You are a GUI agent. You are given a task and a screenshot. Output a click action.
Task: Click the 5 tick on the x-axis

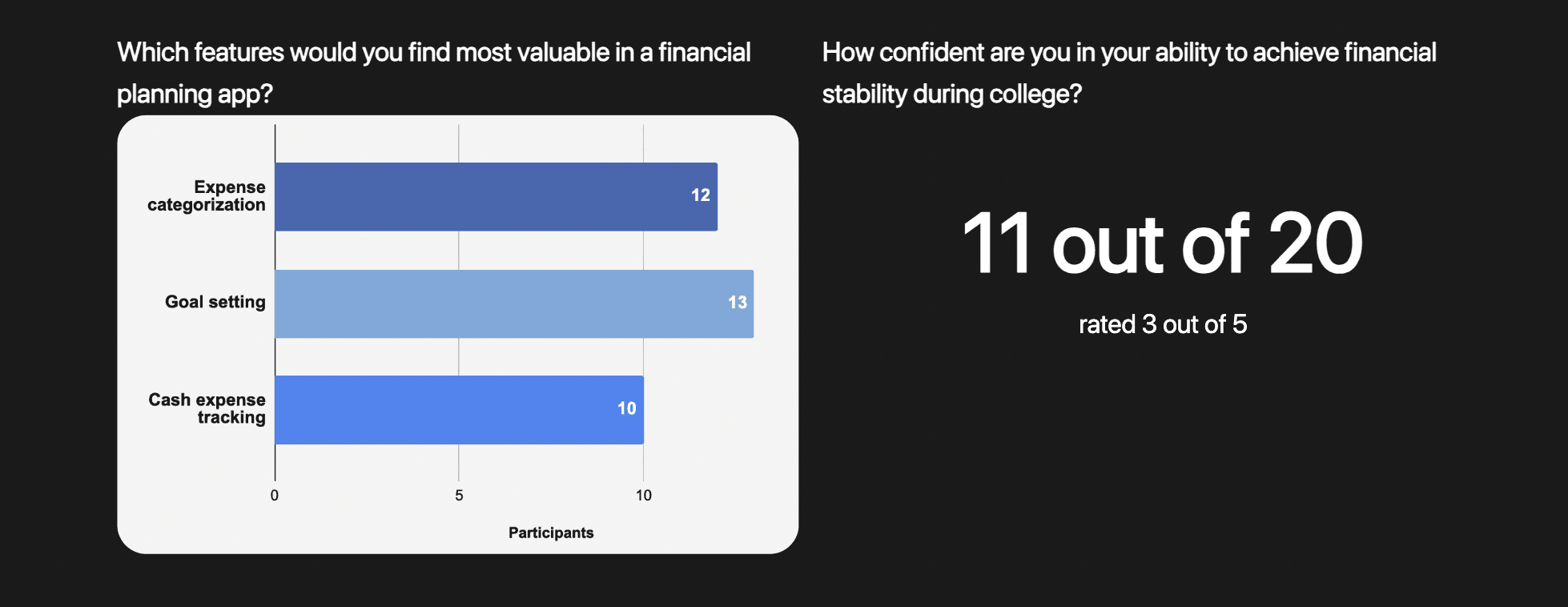[459, 496]
